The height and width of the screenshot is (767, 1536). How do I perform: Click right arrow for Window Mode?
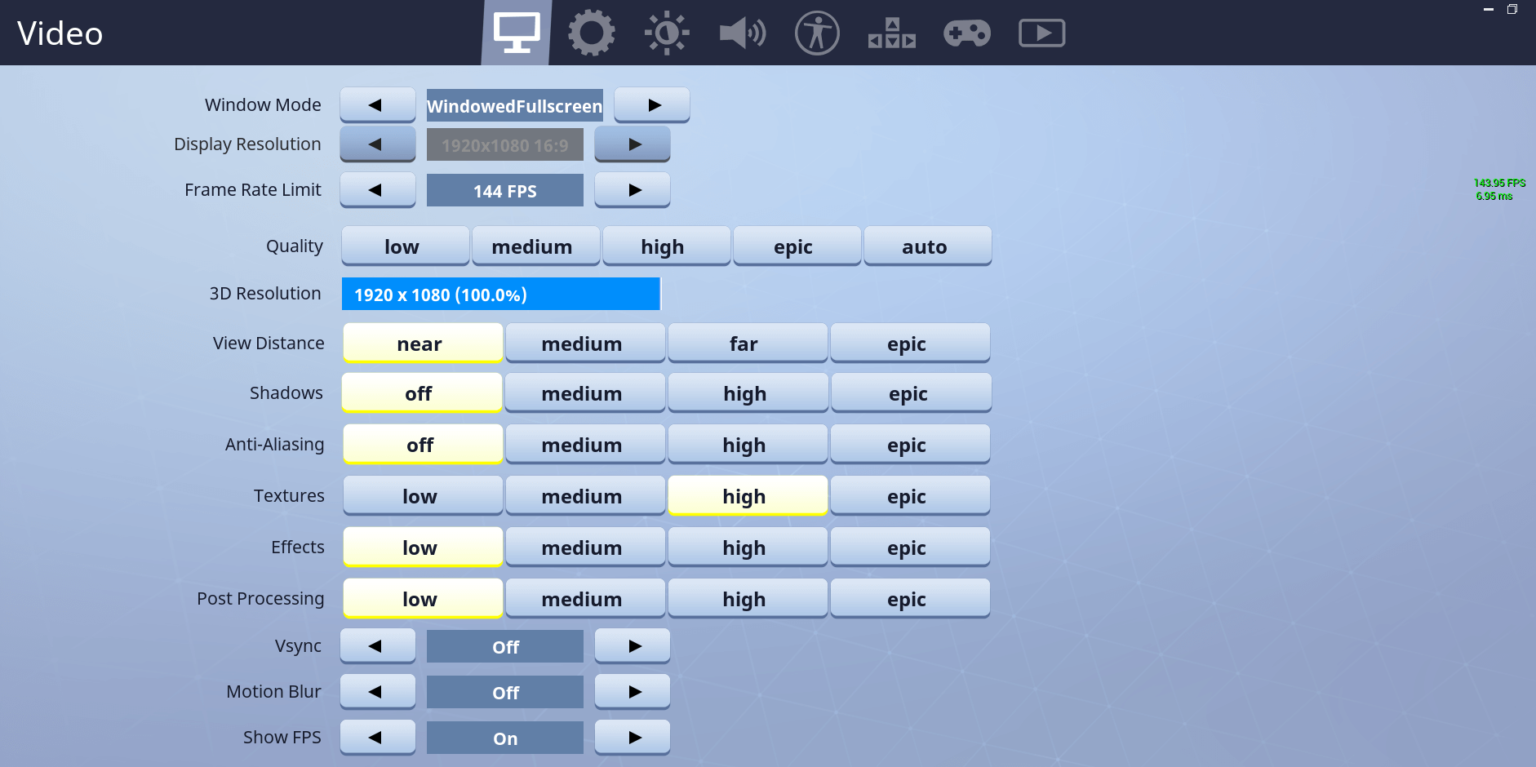652,105
